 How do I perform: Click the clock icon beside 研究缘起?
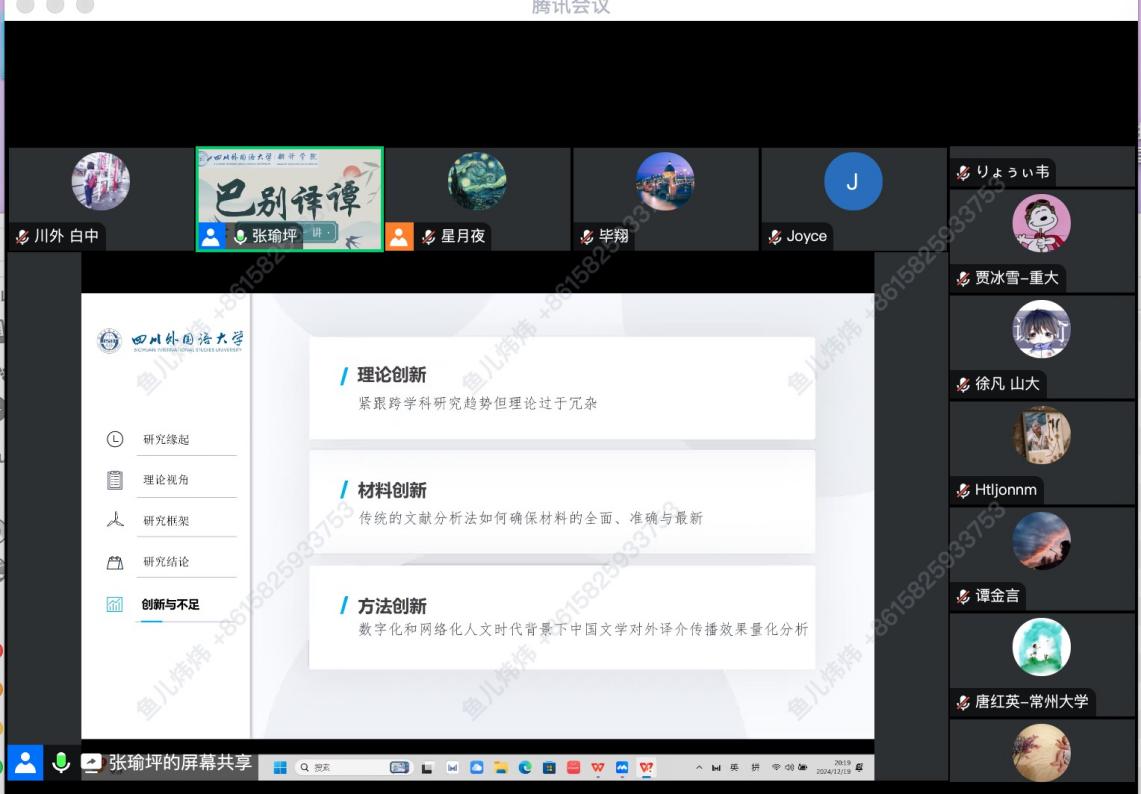(115, 439)
